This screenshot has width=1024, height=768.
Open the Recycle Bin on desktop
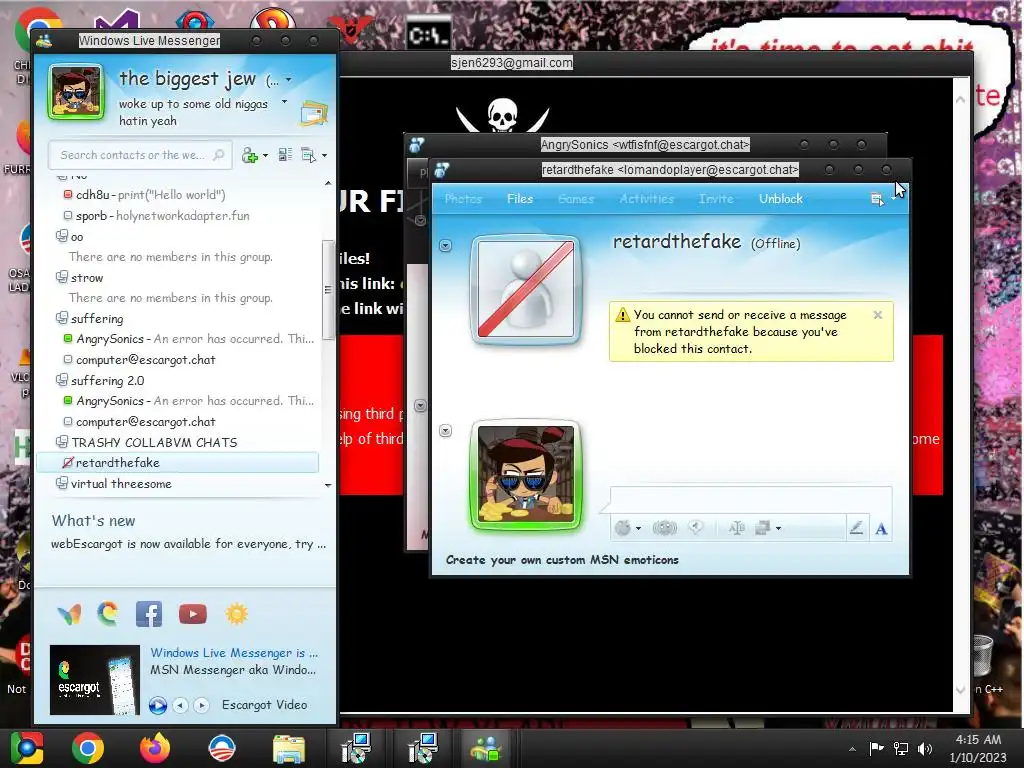pyautogui.click(x=983, y=656)
